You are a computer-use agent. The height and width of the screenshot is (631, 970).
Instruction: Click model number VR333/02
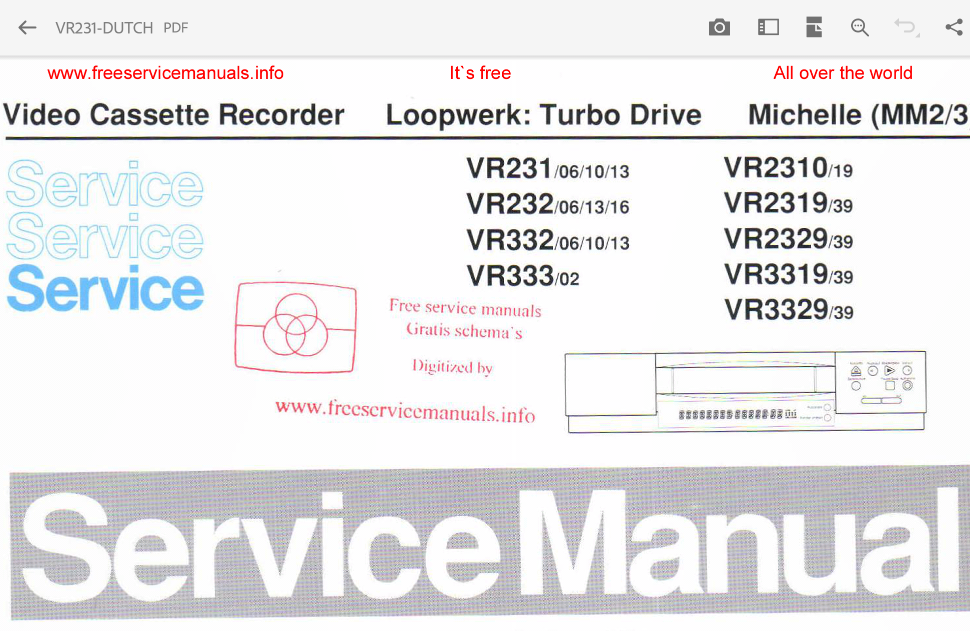pos(523,276)
